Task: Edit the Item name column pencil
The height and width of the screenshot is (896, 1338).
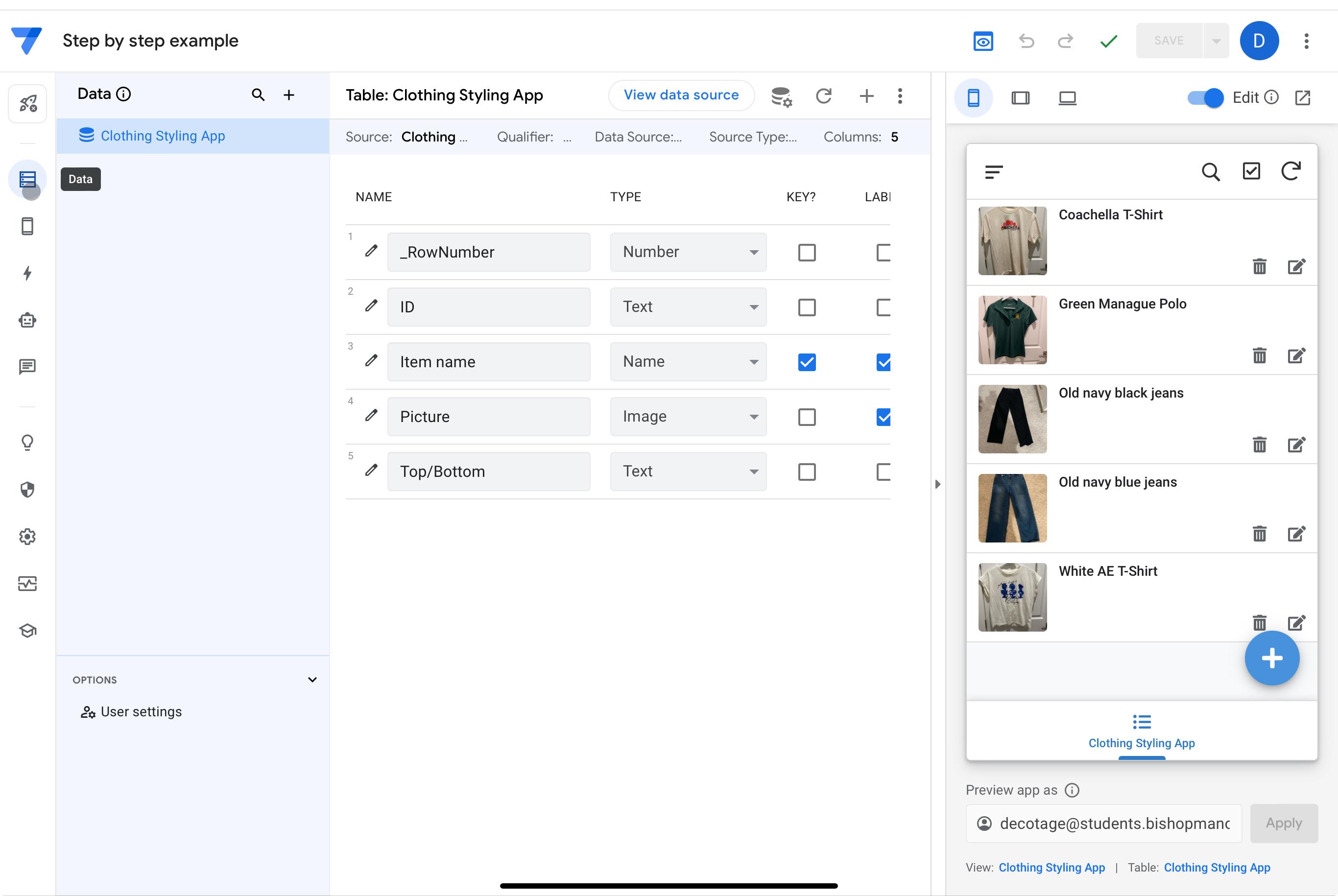Action: (372, 360)
